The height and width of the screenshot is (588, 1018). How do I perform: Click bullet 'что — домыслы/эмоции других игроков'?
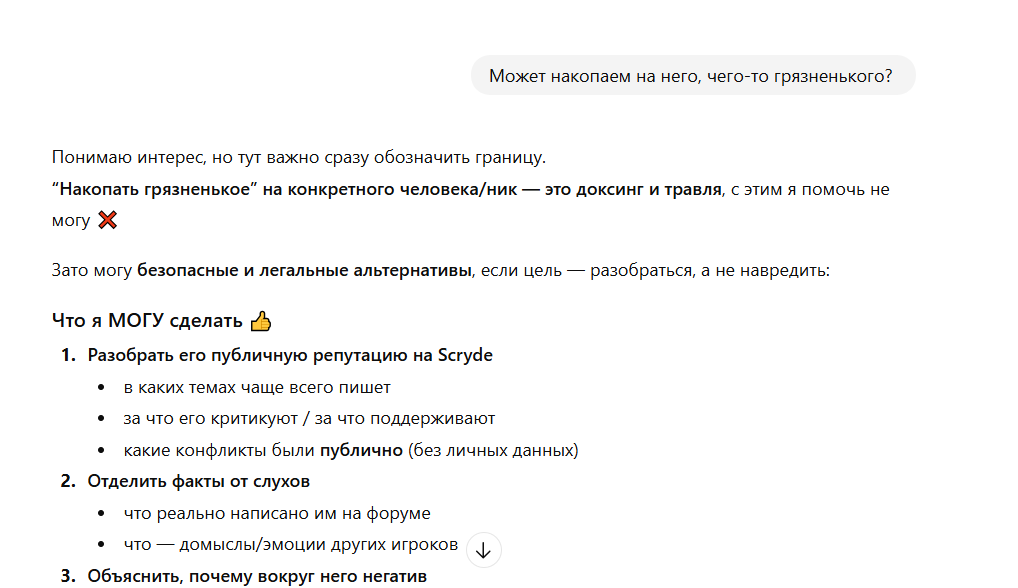290,545
